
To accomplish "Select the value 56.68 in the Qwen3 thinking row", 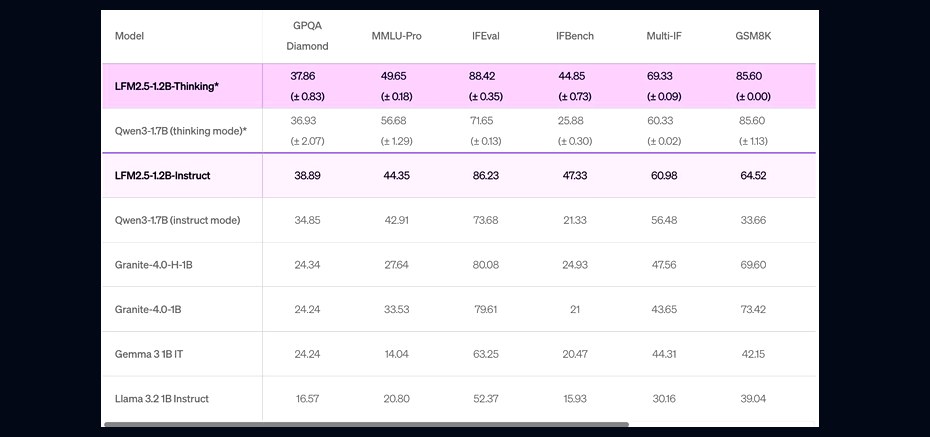I will click(393, 121).
